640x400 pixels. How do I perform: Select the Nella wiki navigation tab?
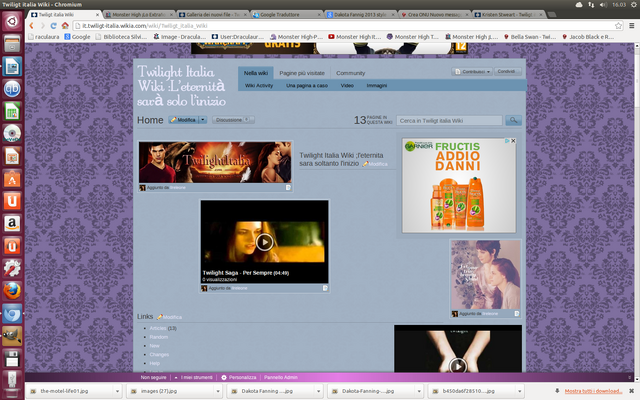(x=256, y=73)
